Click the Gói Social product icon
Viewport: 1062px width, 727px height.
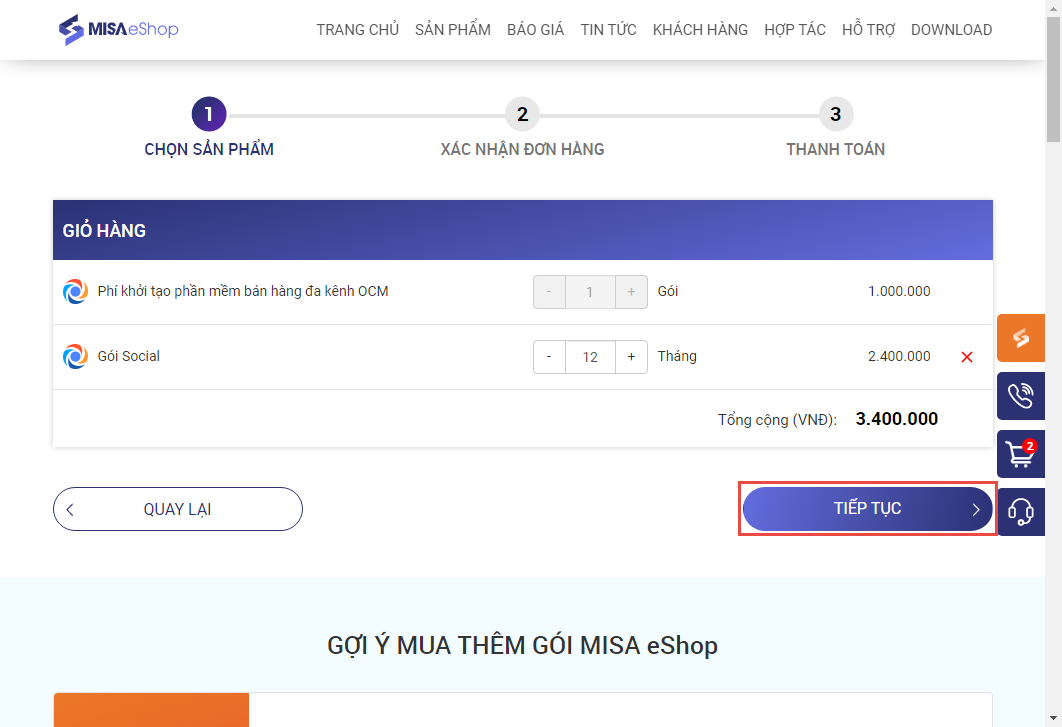coord(75,356)
